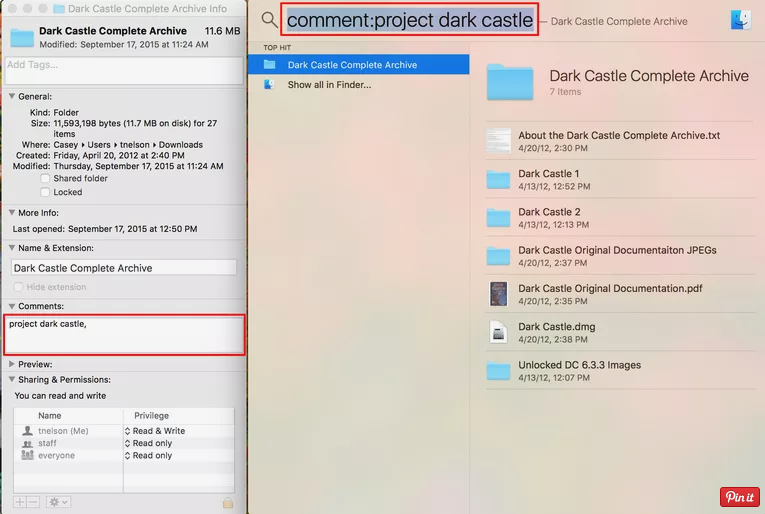Click the Dark Castle.dmg item name

point(557,327)
